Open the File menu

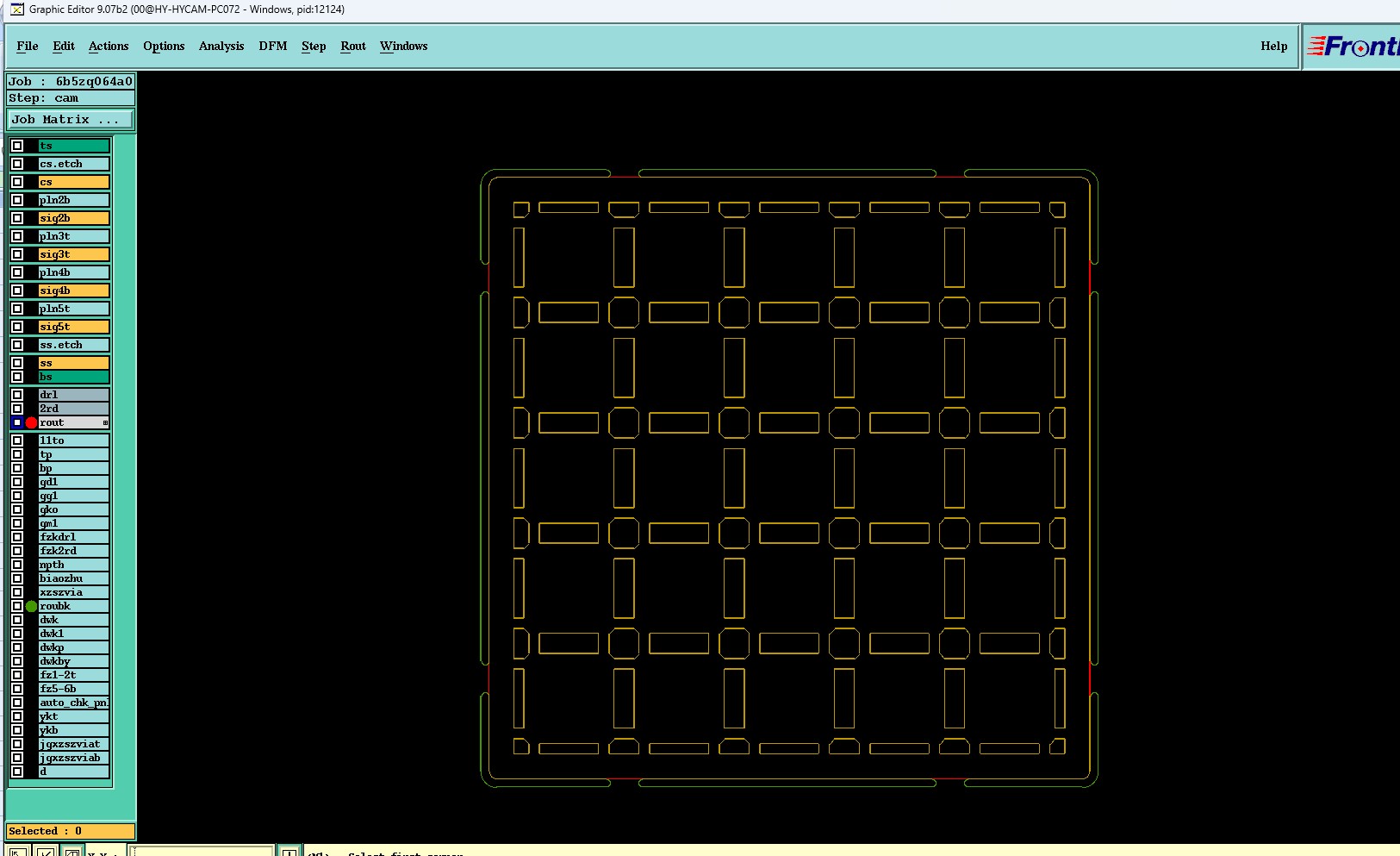(x=27, y=46)
